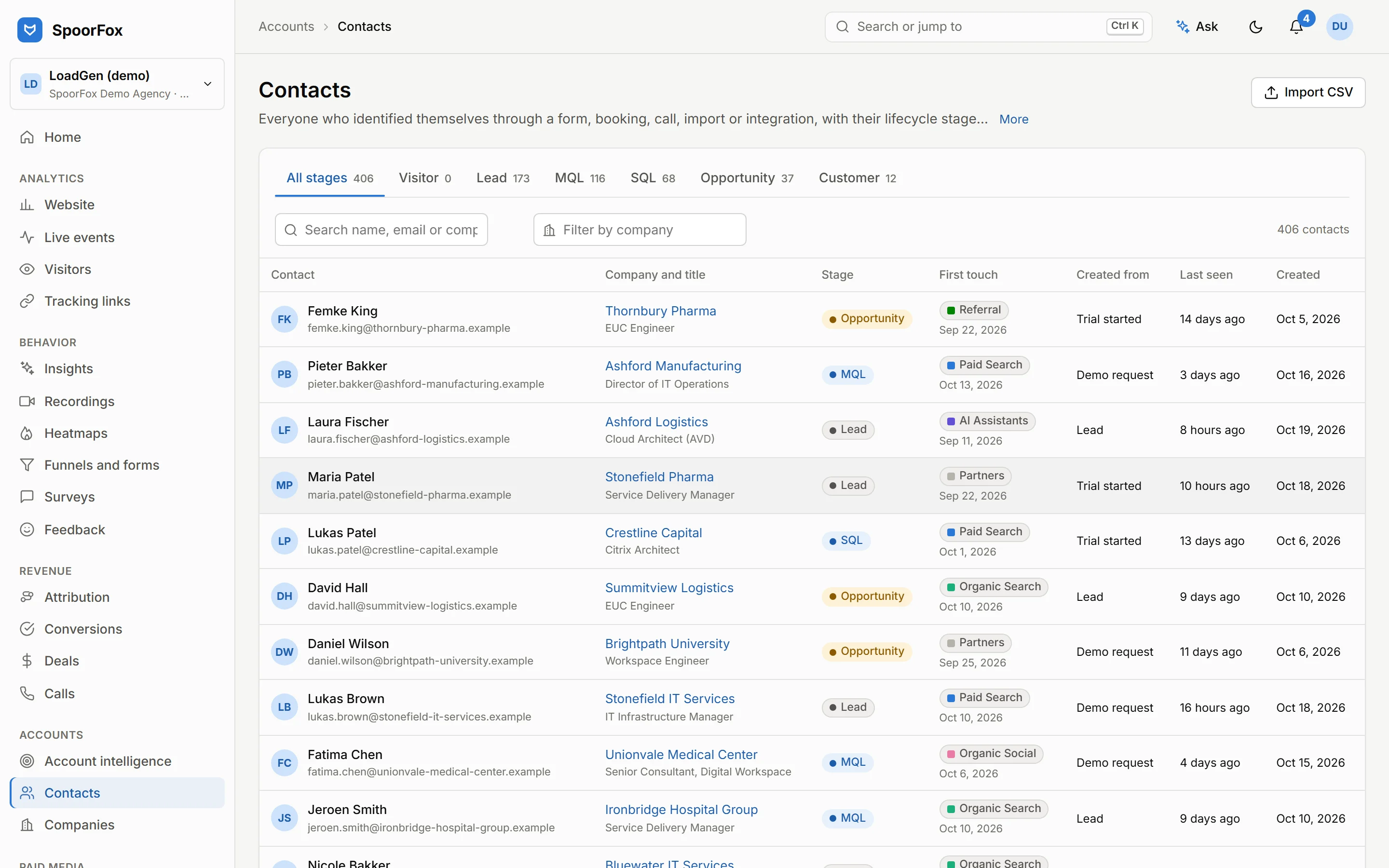Select the SQL stage tab
This screenshot has height=868, width=1389.
(653, 178)
